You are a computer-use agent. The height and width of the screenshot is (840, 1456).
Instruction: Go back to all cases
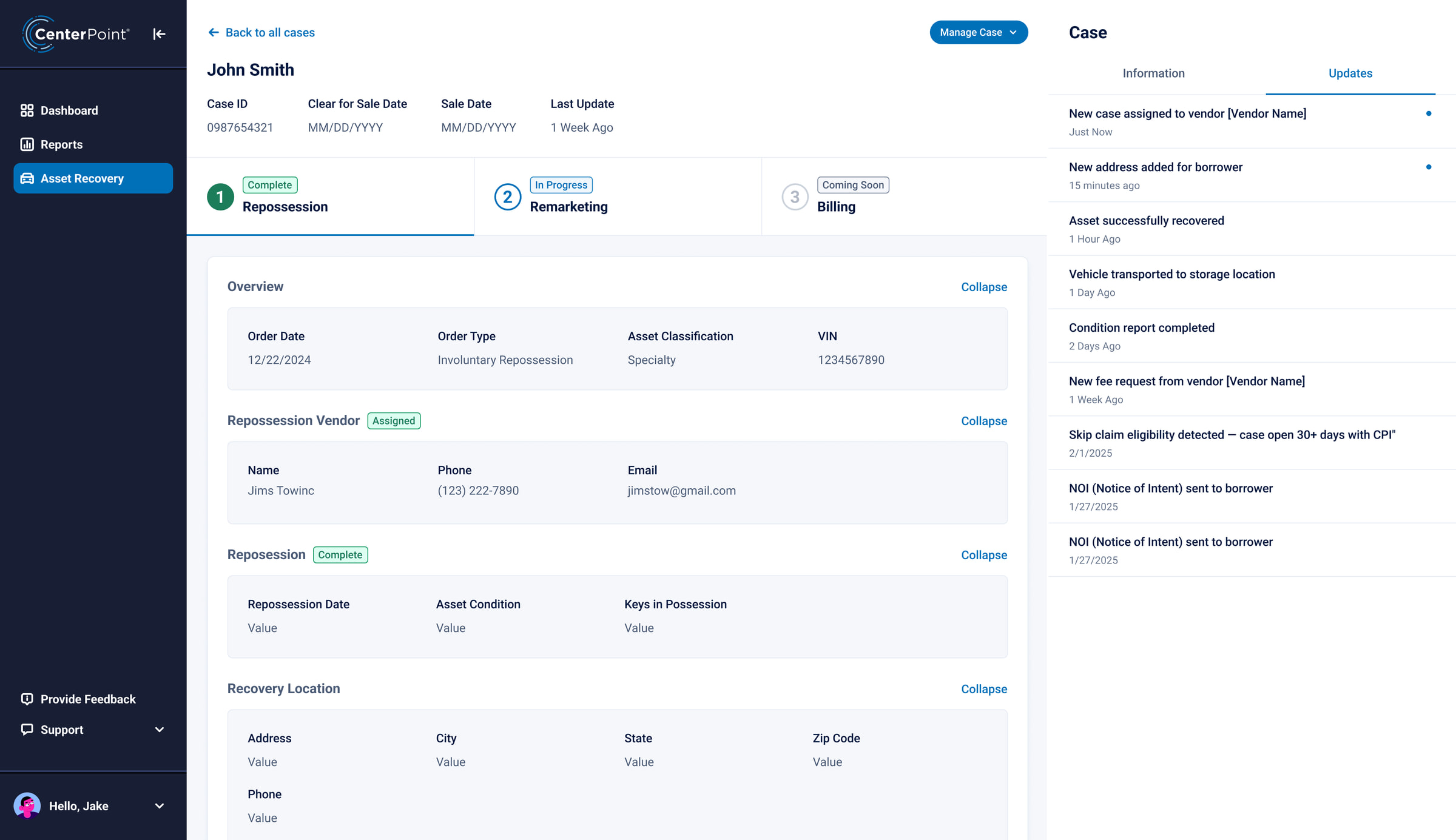point(261,32)
